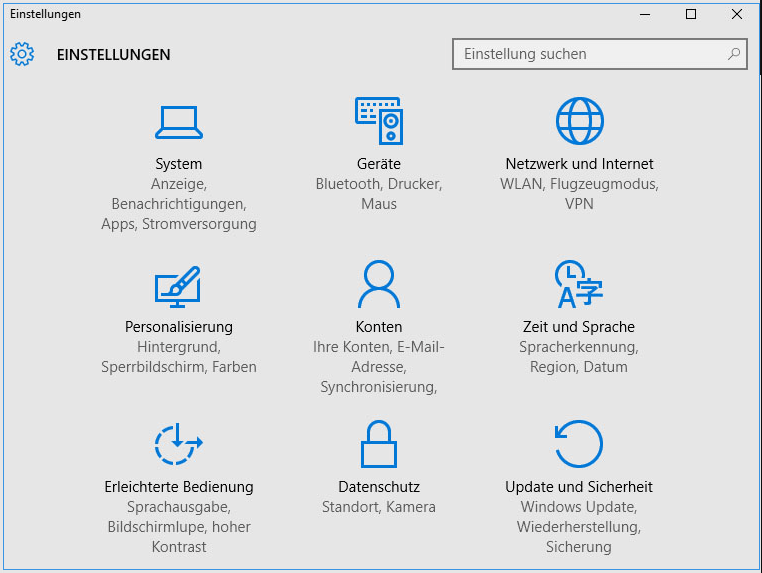Open Zeit und Sprache clock icon
This screenshot has height=573, width=762.
[x=578, y=284]
